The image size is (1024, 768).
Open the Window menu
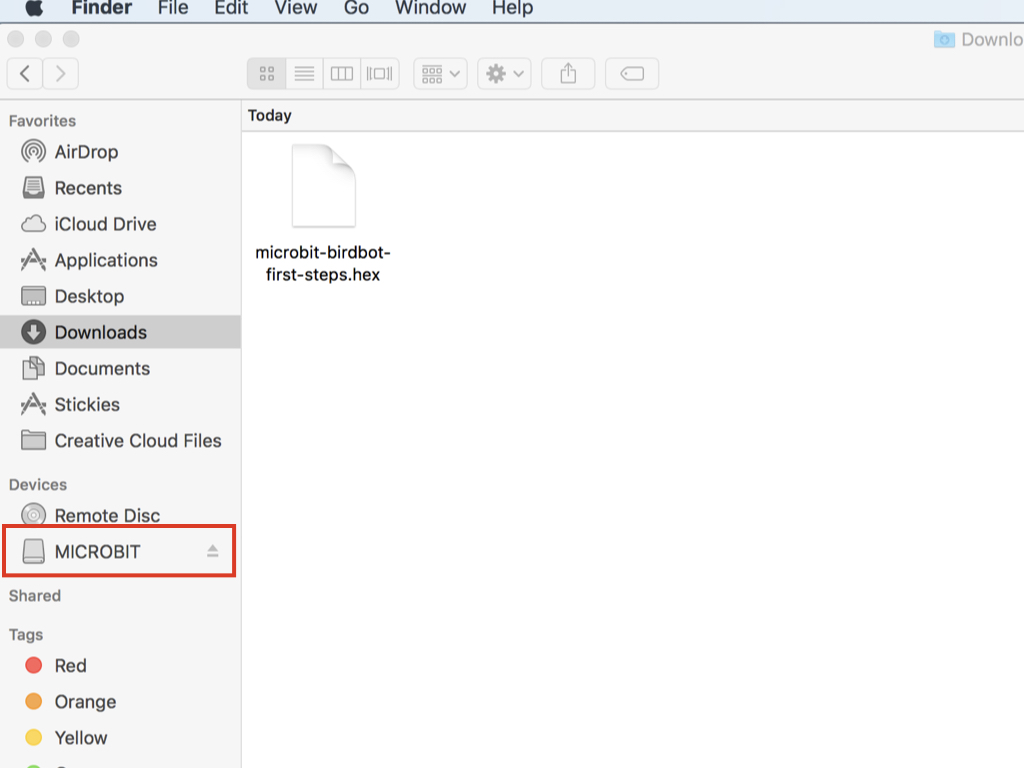pos(430,8)
